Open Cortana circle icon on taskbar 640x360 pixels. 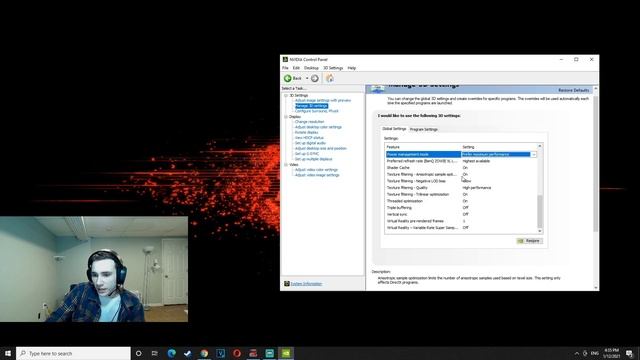coord(138,353)
